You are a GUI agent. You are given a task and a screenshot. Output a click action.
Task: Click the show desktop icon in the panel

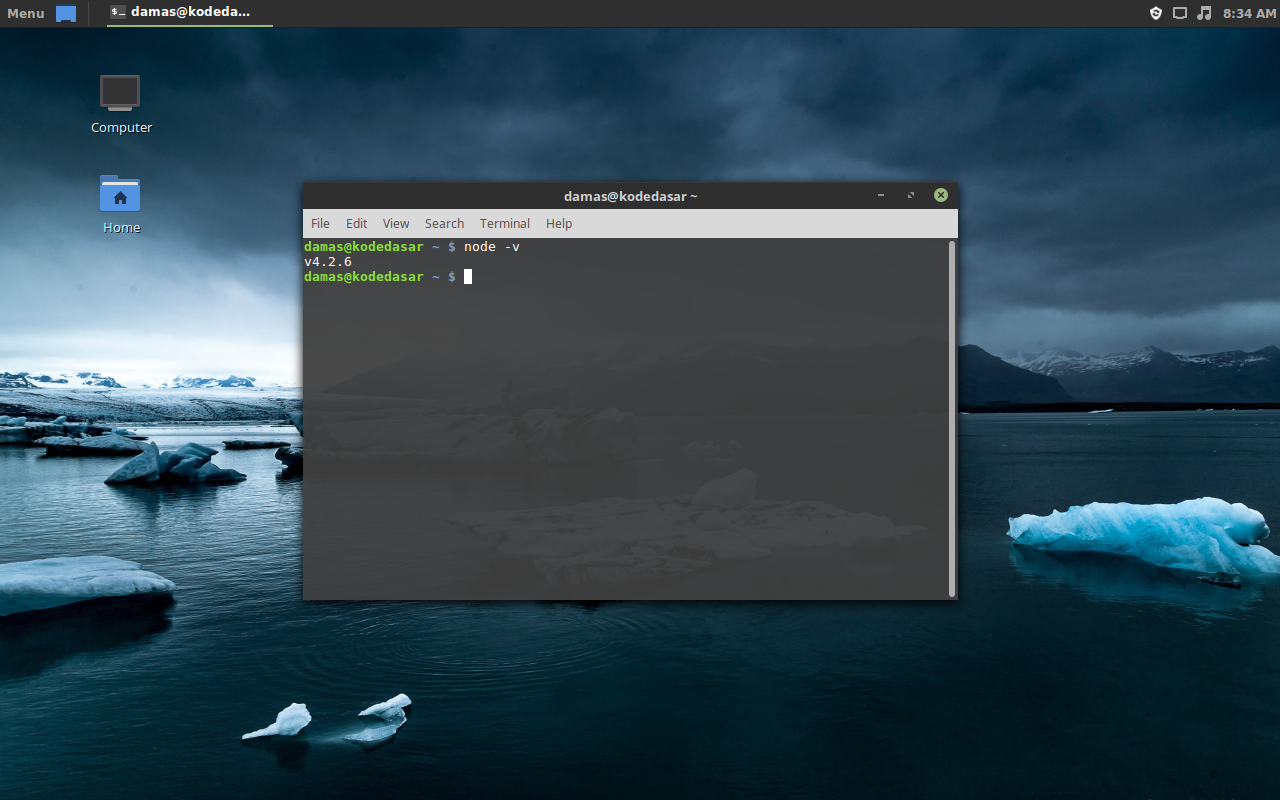click(x=66, y=13)
